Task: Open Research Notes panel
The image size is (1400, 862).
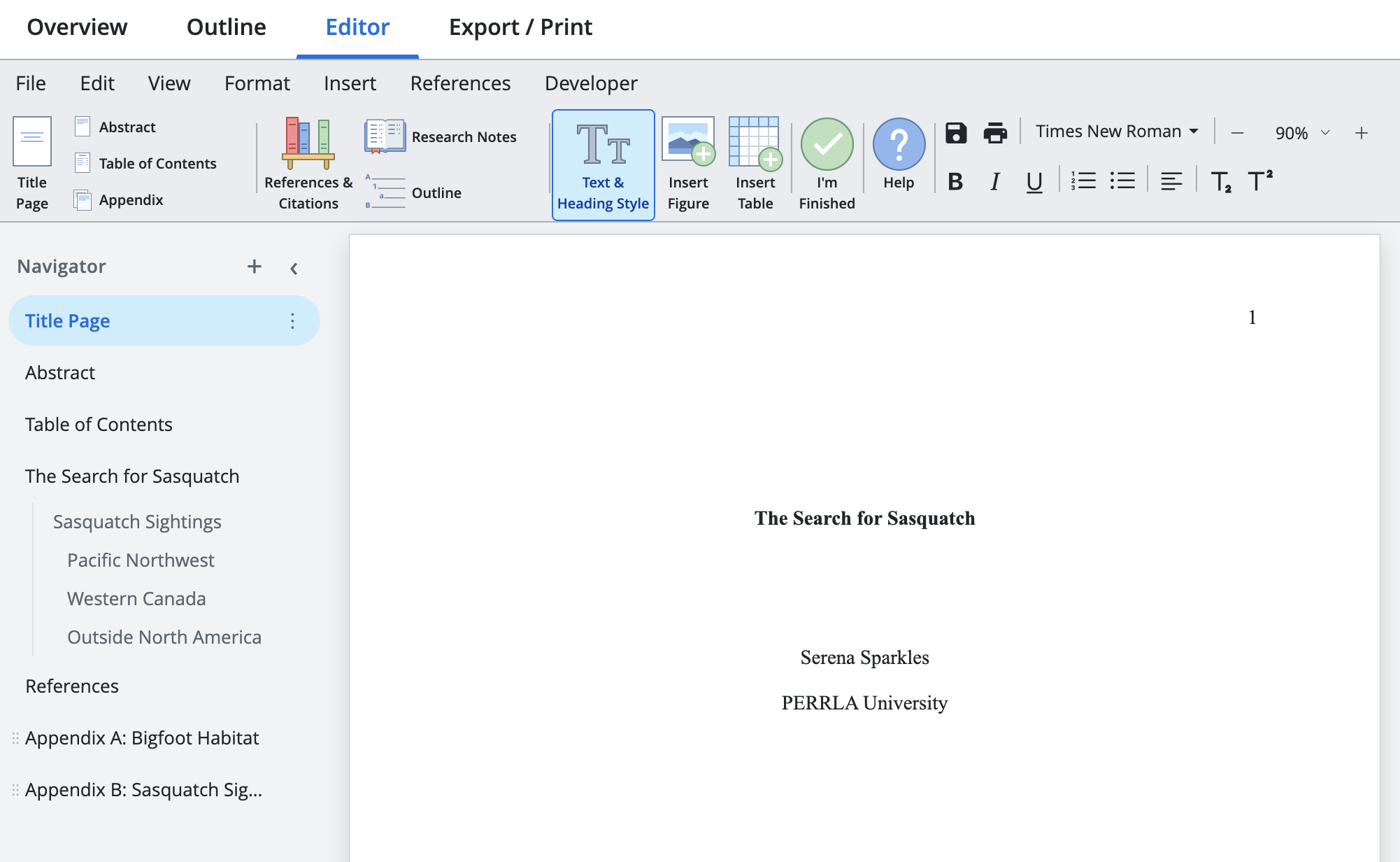Action: coord(441,136)
